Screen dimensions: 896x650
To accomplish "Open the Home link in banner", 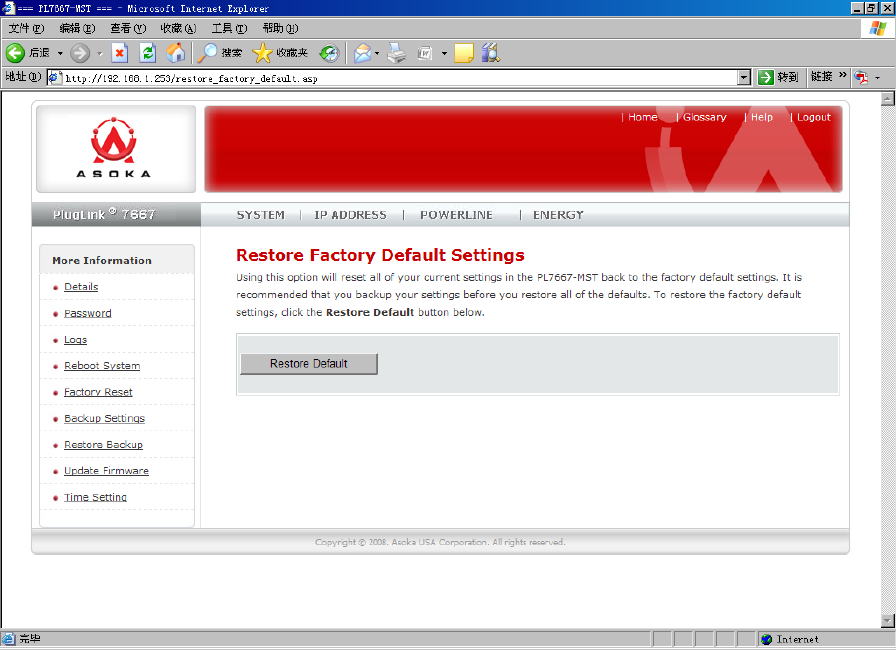I will [643, 117].
